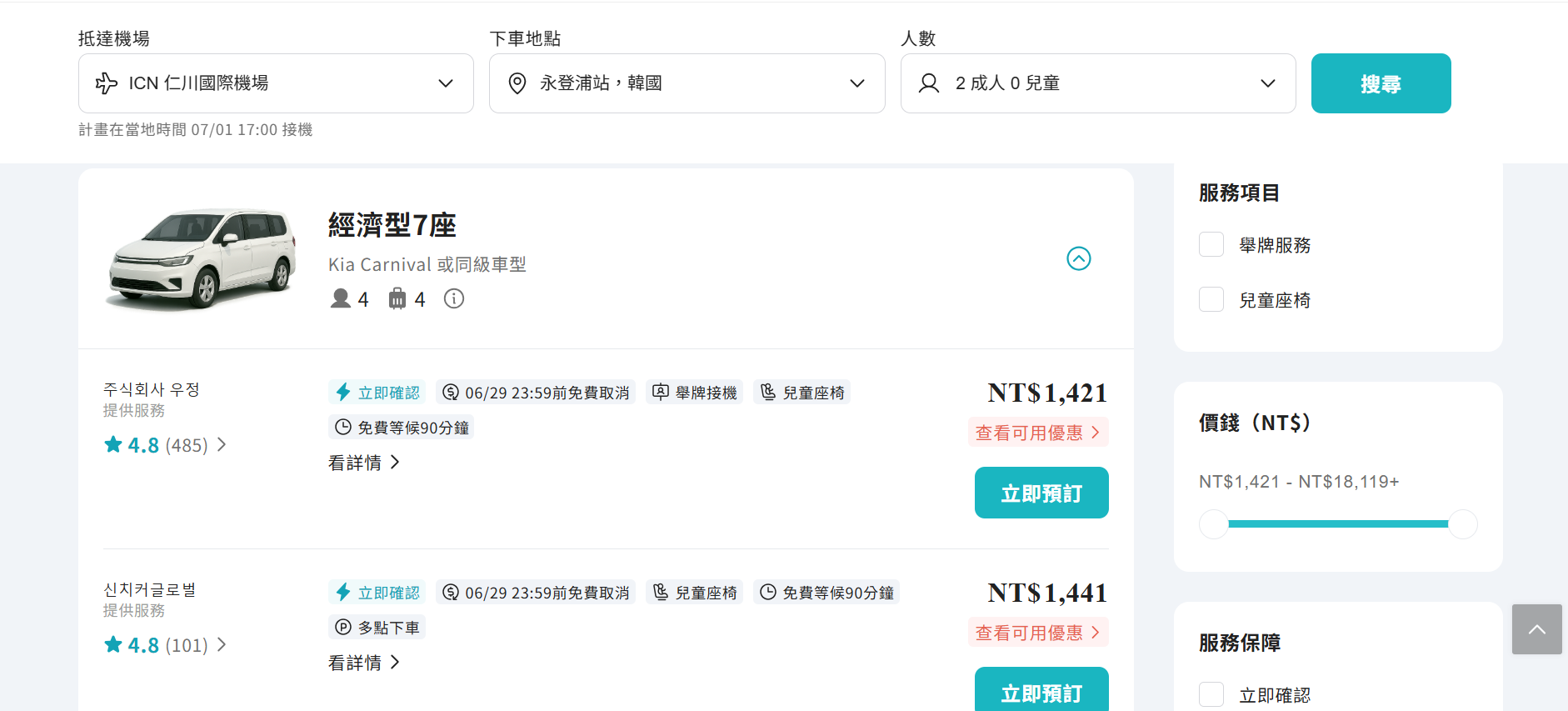Collapse the 經濟型7座 car section
The width and height of the screenshot is (1568, 711).
click(1079, 258)
